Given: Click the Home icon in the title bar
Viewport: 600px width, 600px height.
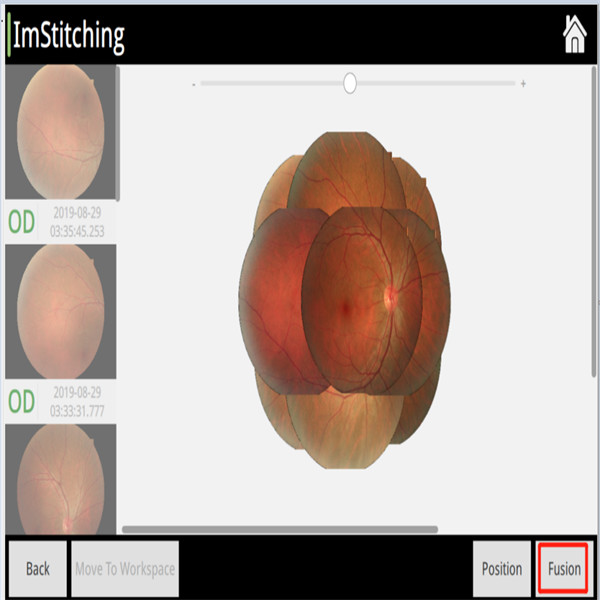Looking at the screenshot, I should click(x=574, y=34).
